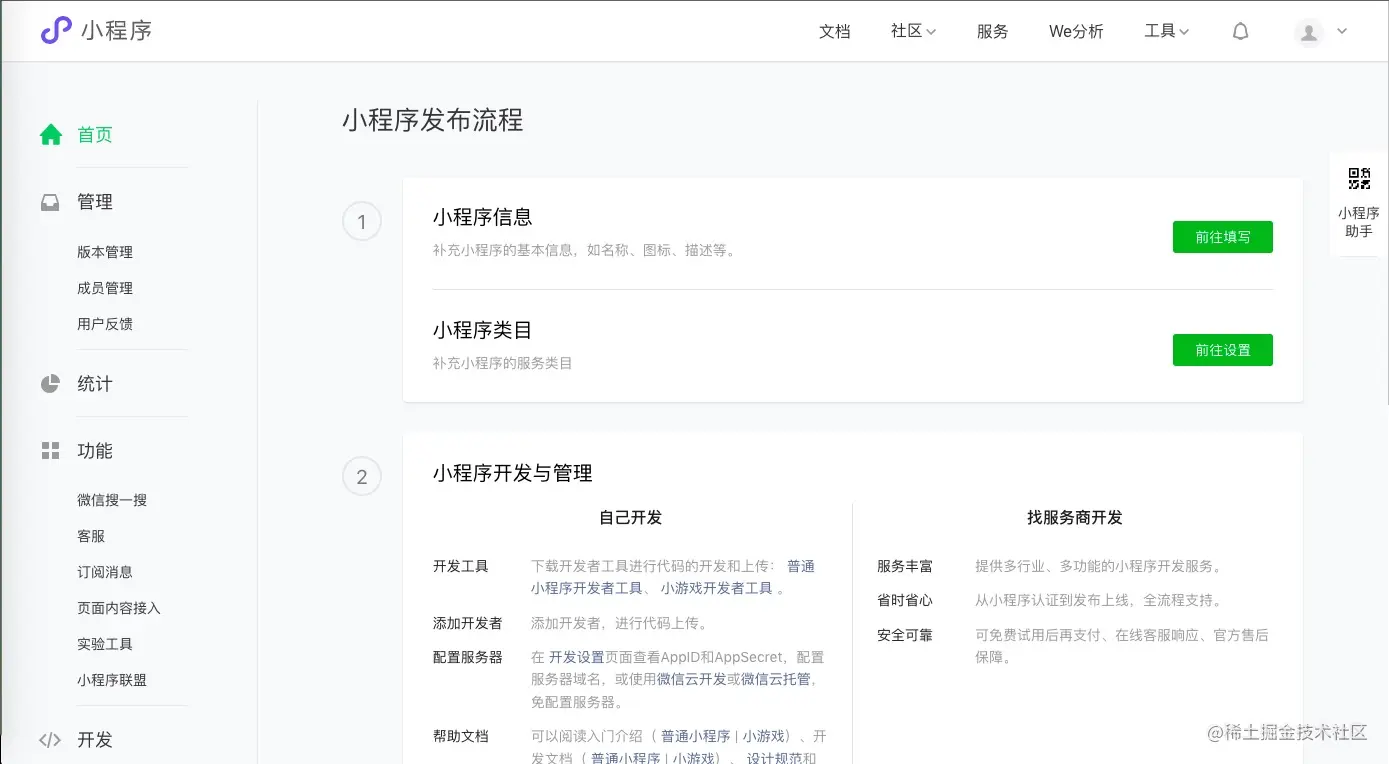This screenshot has width=1389, height=764.
Task: Open 版本管理 in sidebar
Action: [x=105, y=252]
